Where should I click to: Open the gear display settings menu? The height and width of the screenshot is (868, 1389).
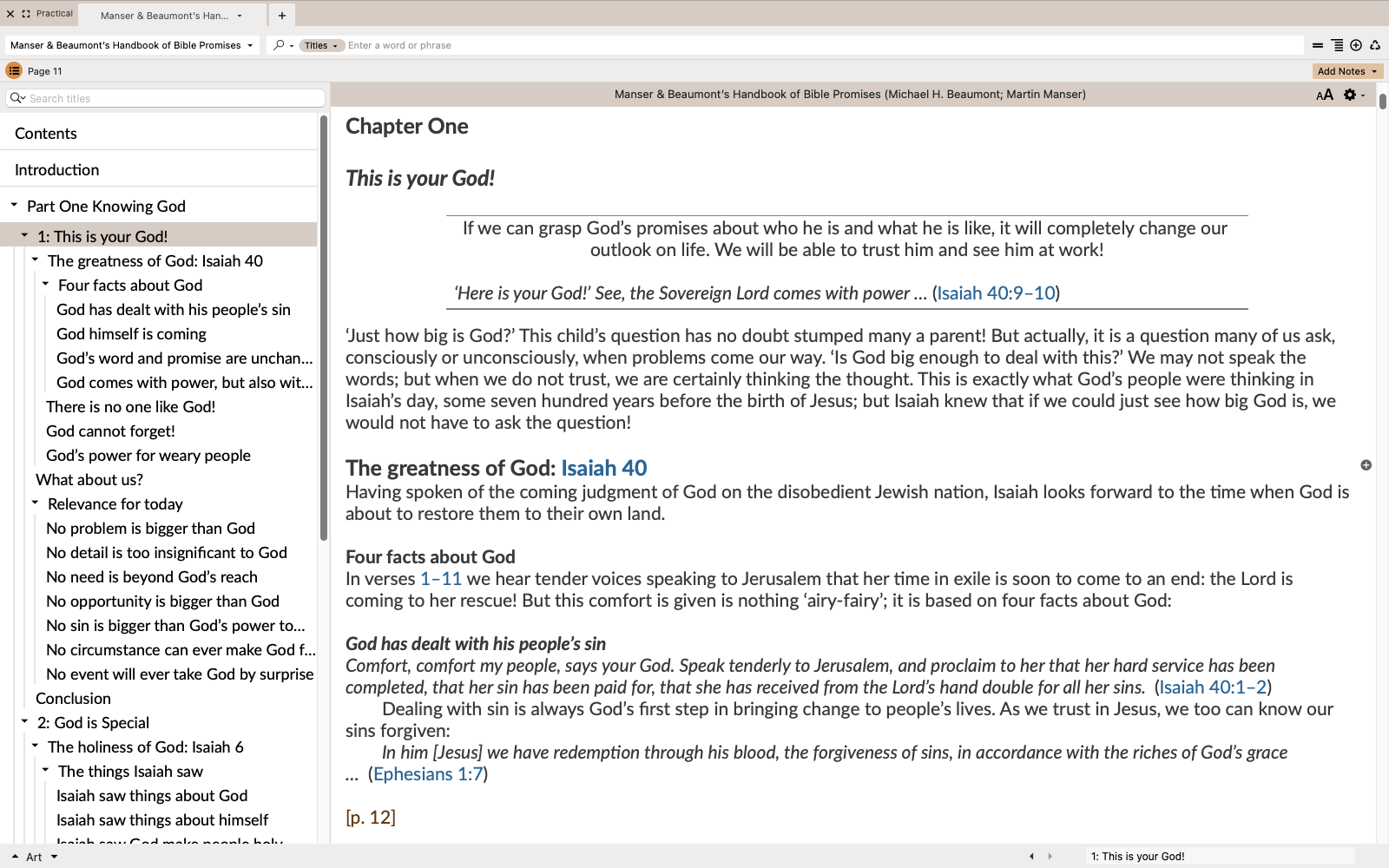click(1350, 95)
